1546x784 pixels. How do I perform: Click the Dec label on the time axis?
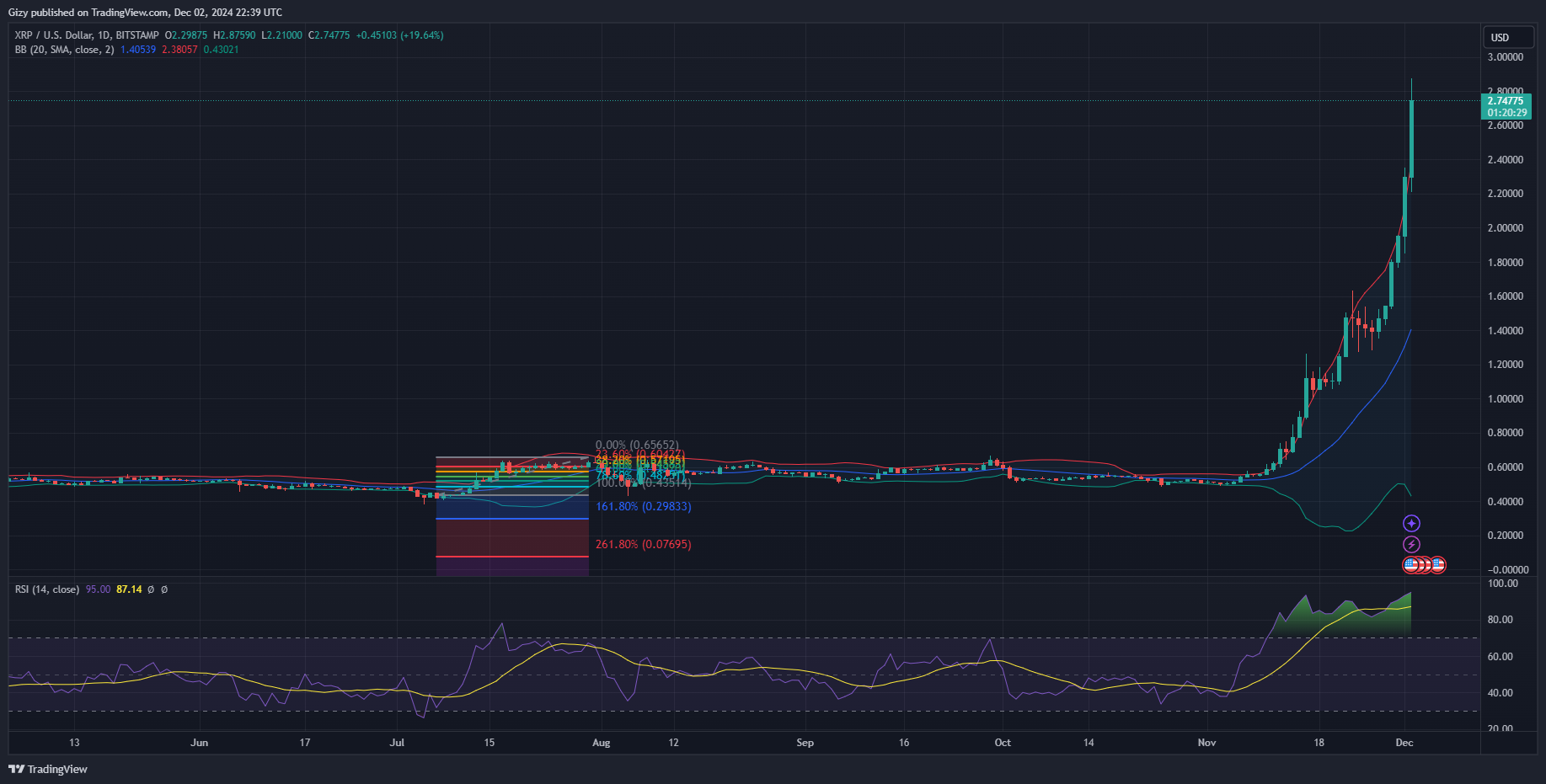1404,743
